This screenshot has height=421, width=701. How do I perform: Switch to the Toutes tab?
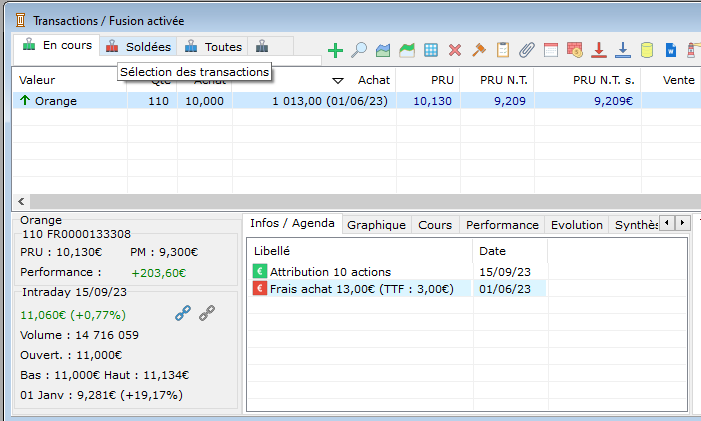[x=213, y=46]
